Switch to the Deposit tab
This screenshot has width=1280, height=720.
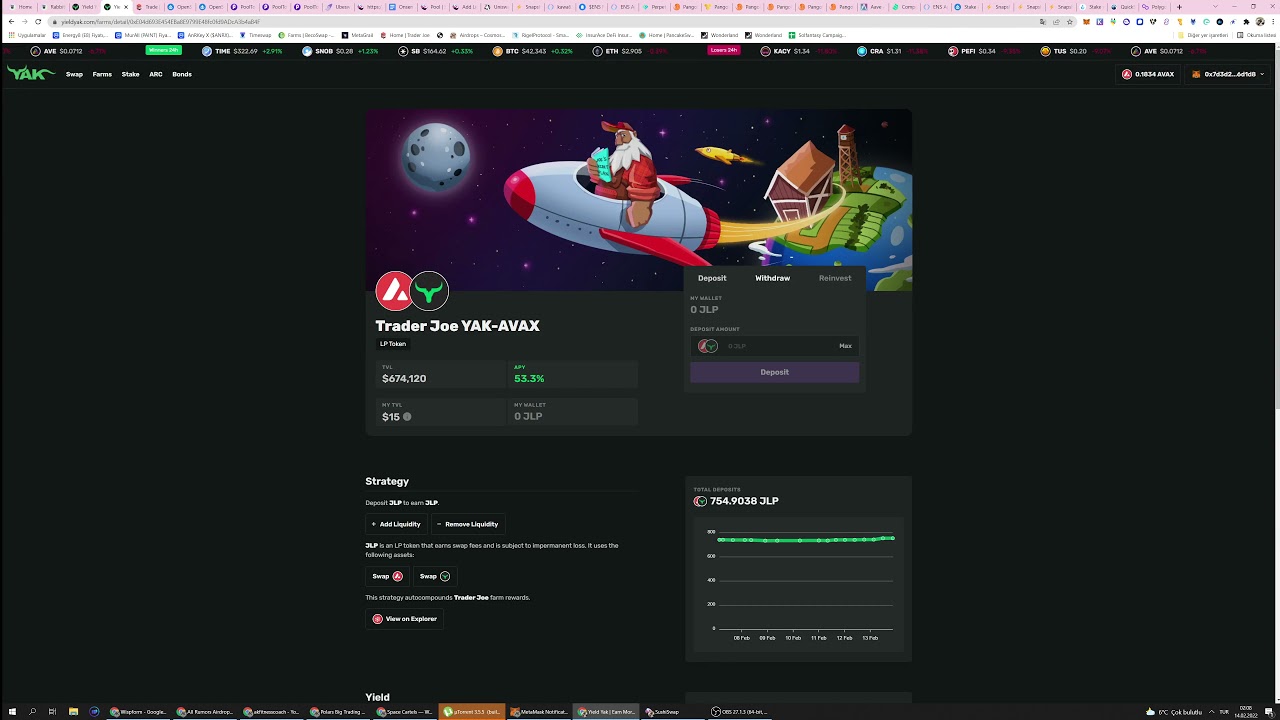pyautogui.click(x=712, y=278)
